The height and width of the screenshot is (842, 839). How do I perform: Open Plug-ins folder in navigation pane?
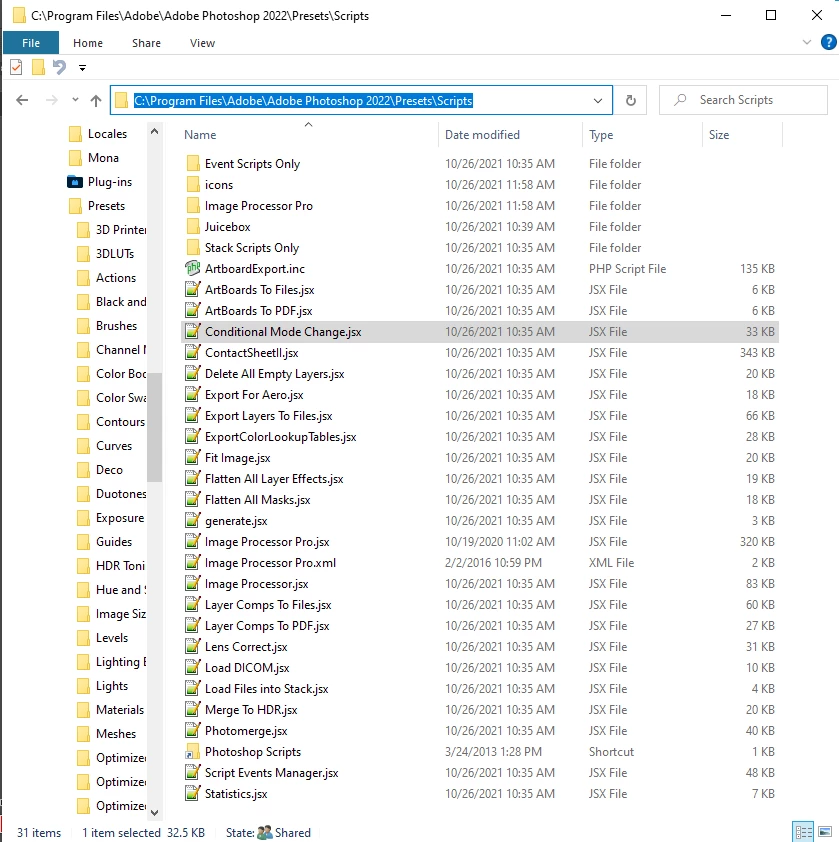[x=110, y=182]
